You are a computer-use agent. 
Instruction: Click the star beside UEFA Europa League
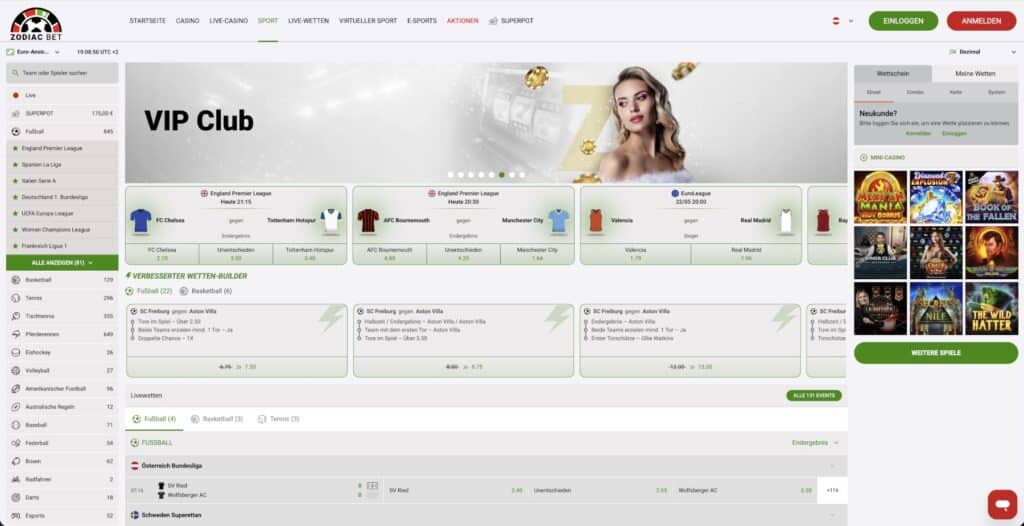[x=16, y=213]
